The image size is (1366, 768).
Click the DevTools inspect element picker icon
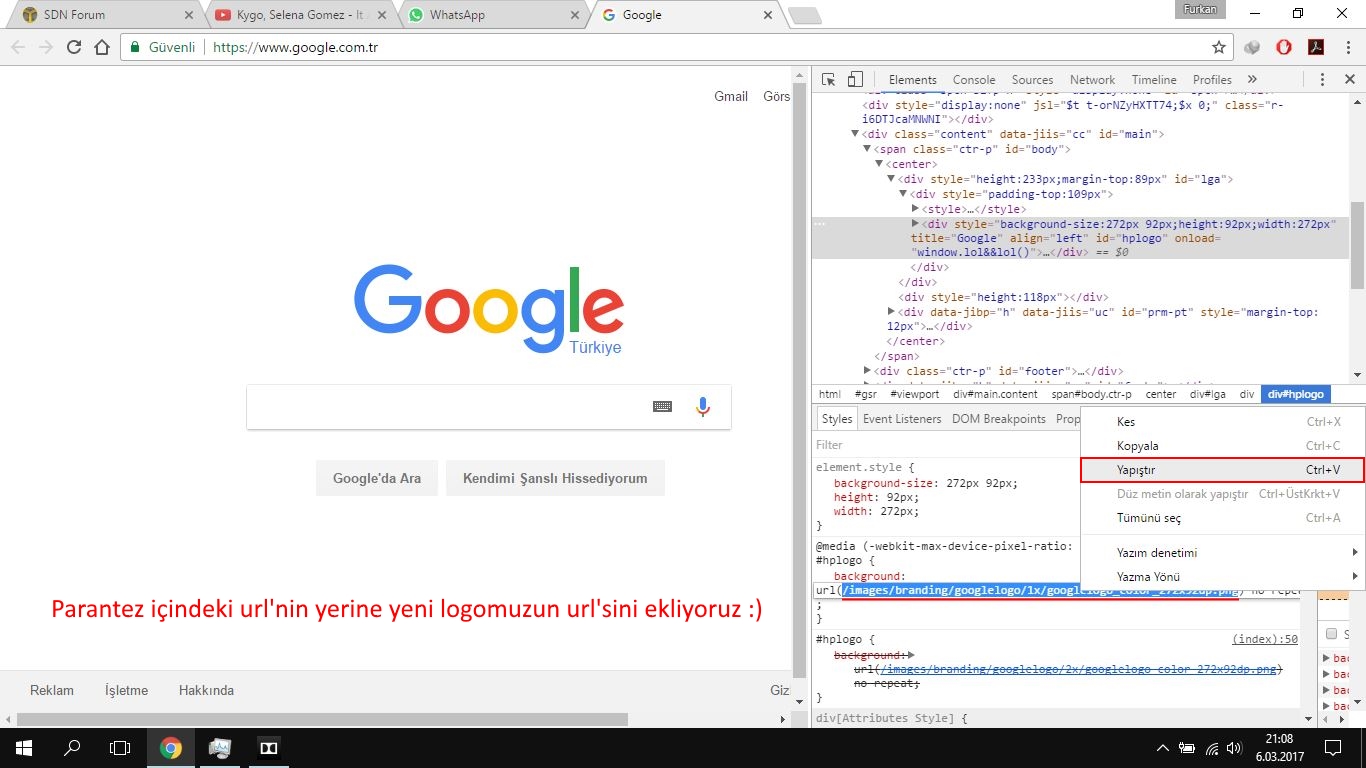[x=829, y=79]
